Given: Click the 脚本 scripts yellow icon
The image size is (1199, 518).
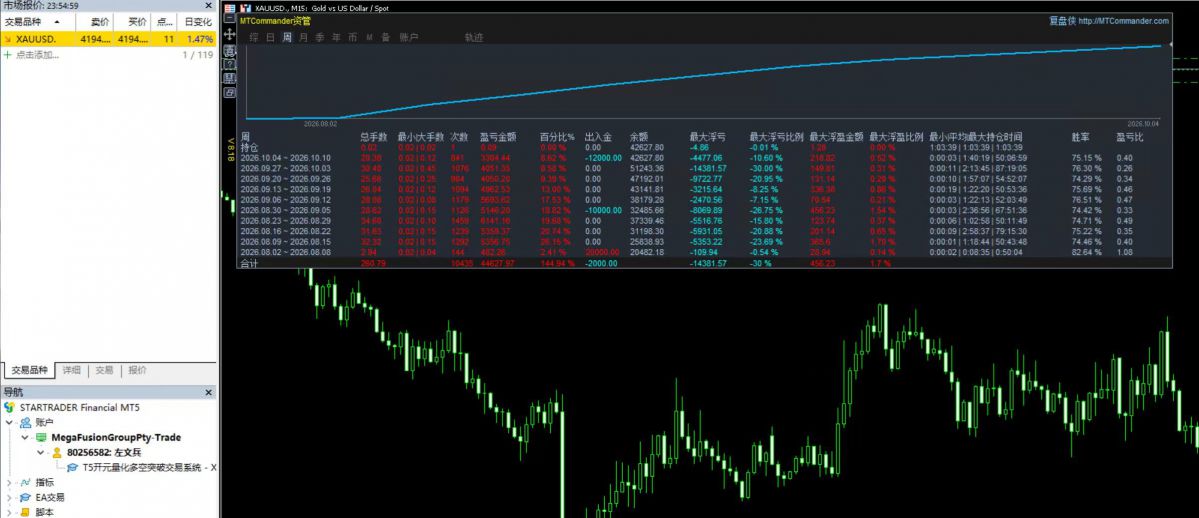Looking at the screenshot, I should coord(25,513).
